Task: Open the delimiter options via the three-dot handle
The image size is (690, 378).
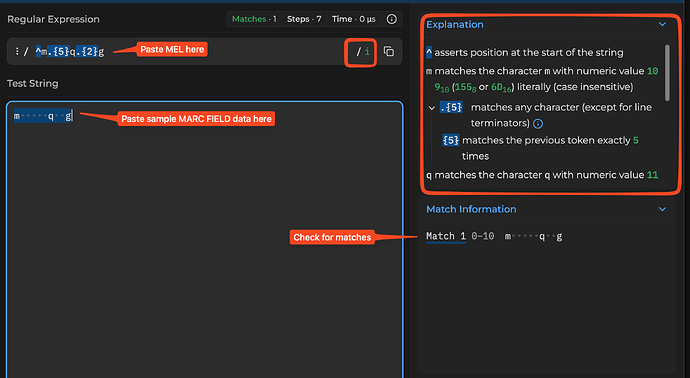Action: pyautogui.click(x=17, y=51)
